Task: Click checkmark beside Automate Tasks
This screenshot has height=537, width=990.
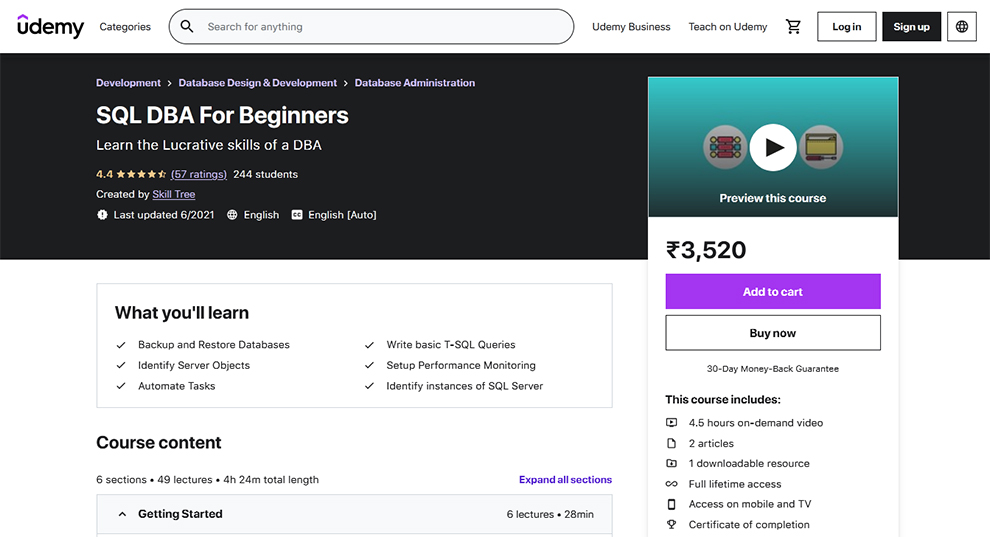Action: pos(121,386)
